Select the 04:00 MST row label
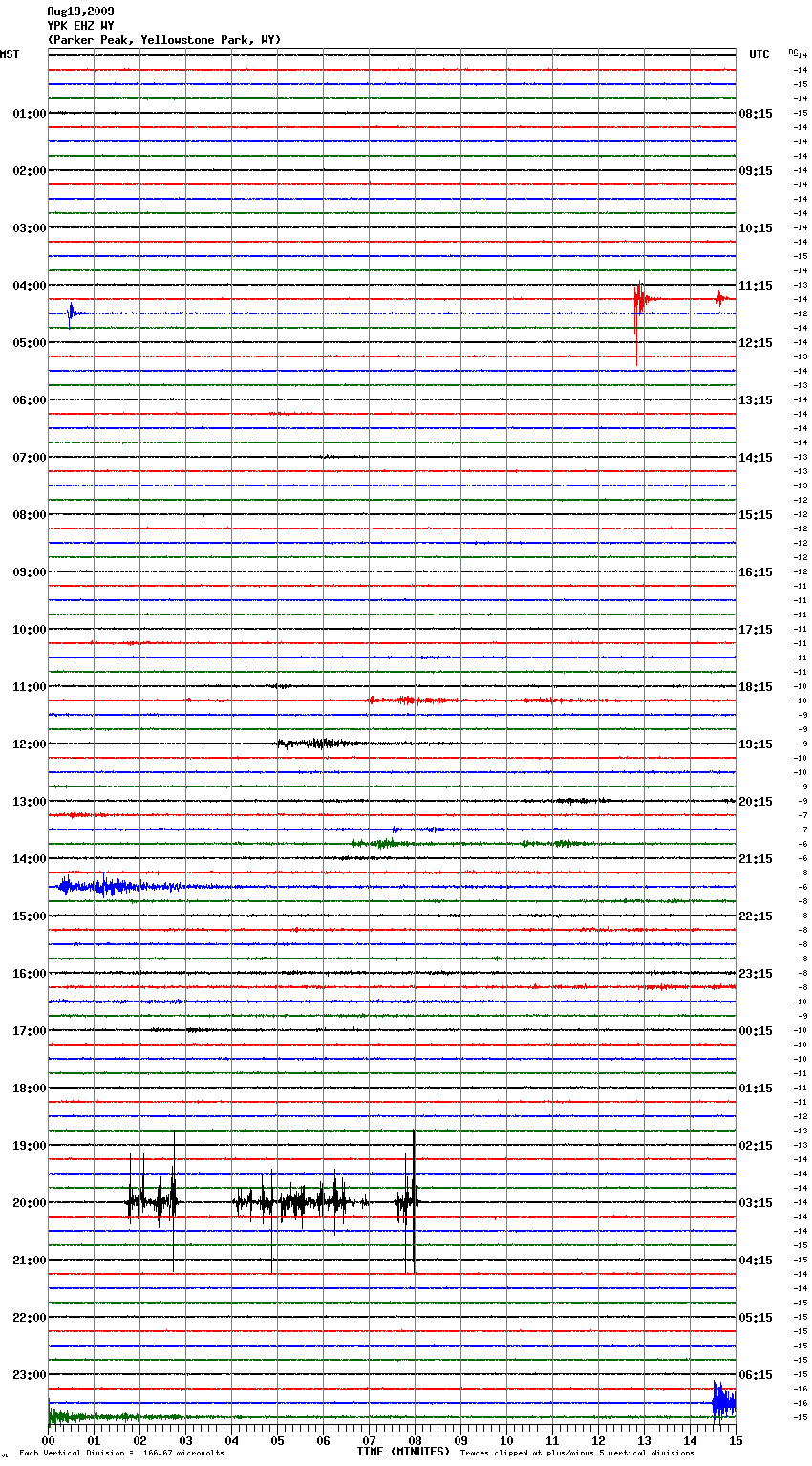The image size is (812, 1466). click(30, 286)
